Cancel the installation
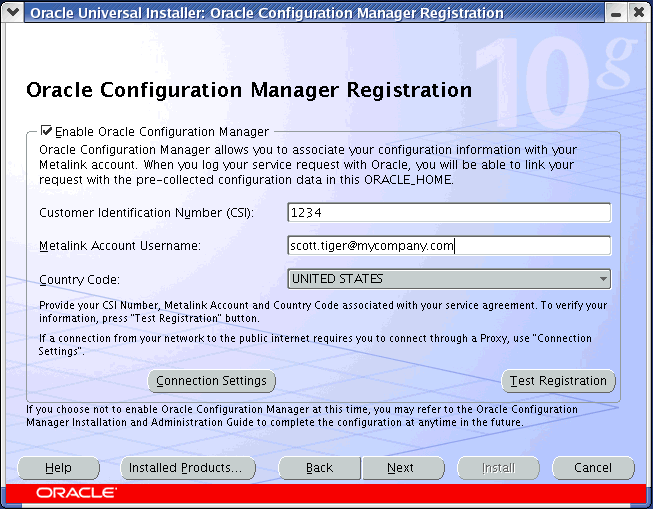 pos(593,468)
